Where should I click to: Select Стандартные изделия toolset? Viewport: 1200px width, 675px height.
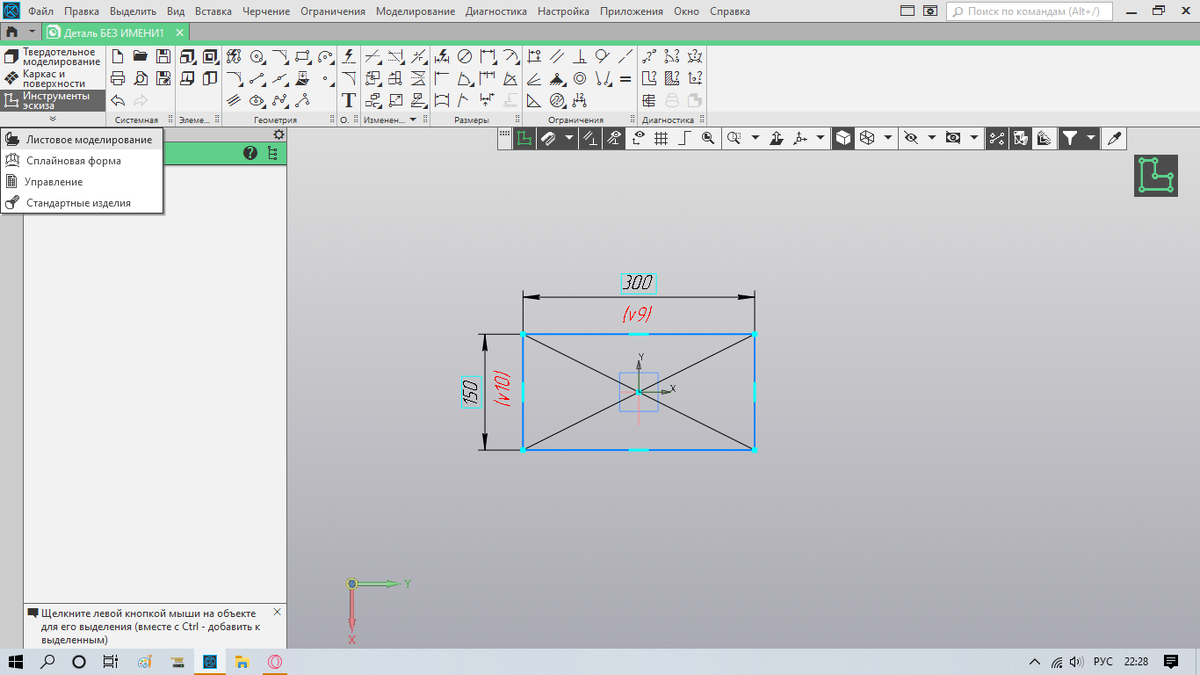coord(82,203)
